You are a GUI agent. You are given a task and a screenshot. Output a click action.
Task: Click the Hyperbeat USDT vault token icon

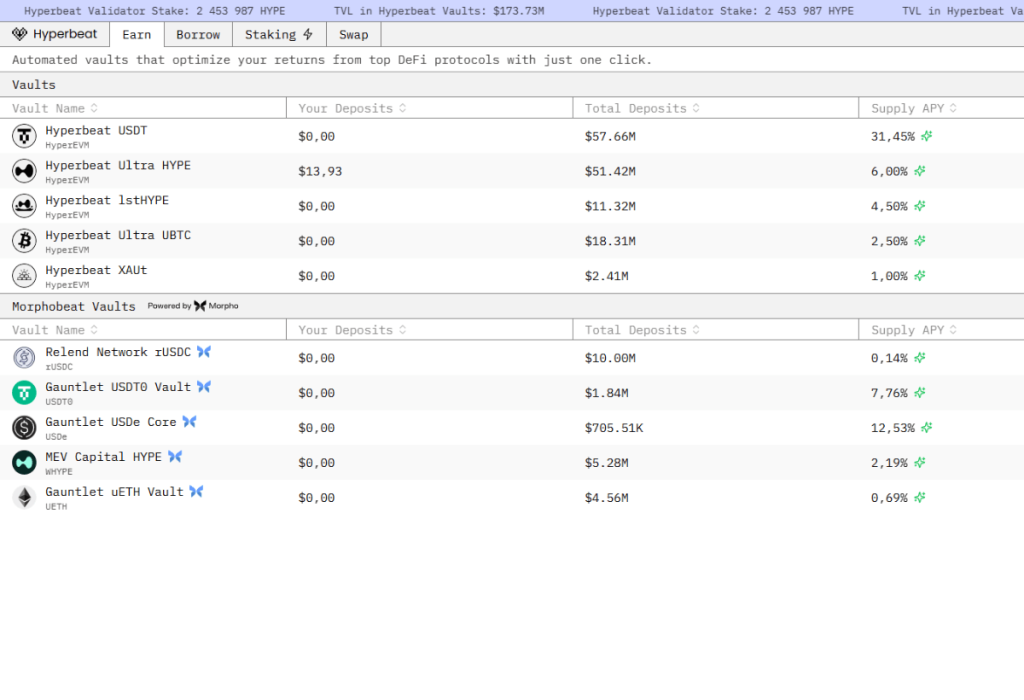tap(24, 136)
